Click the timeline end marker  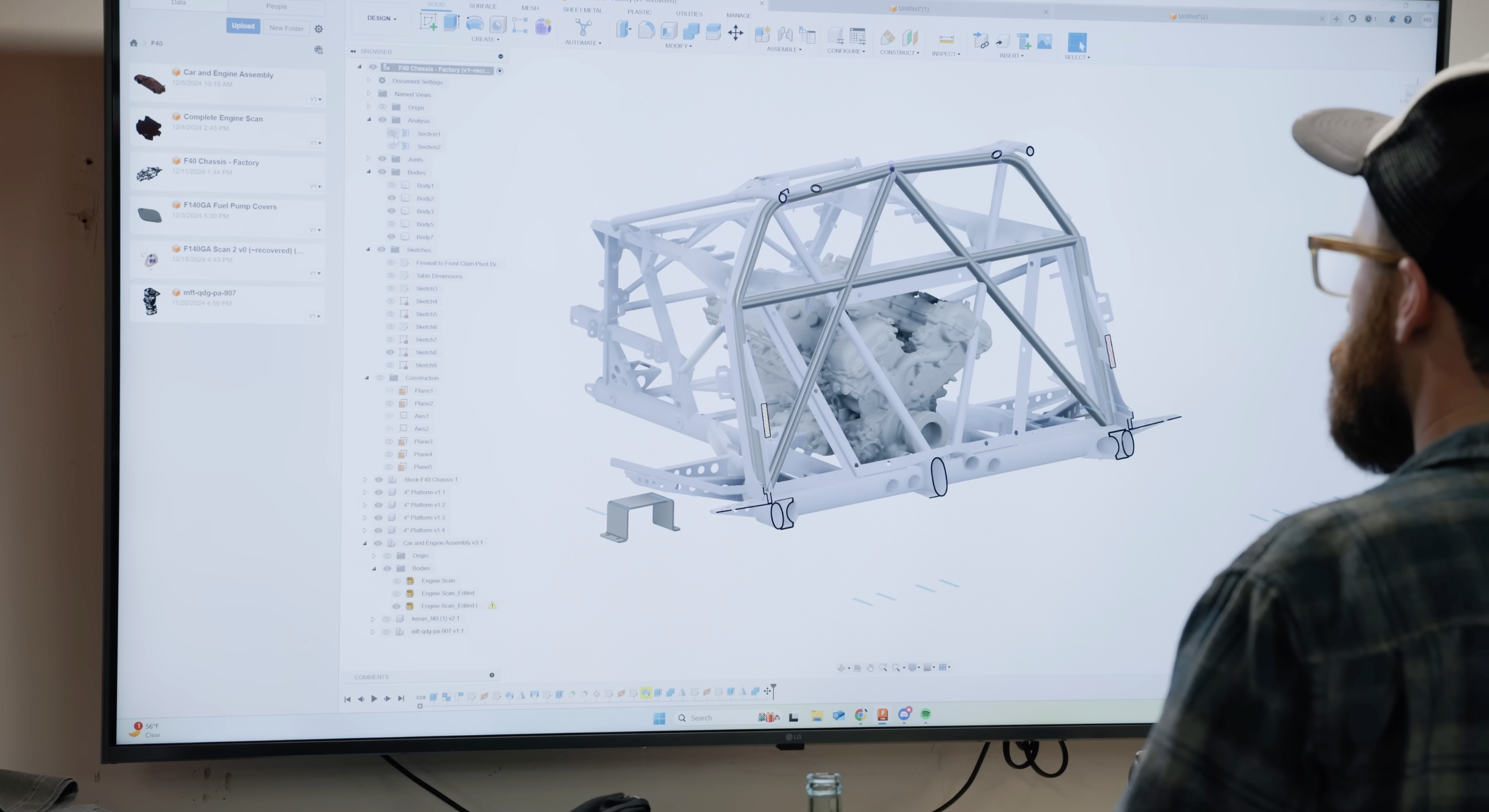coord(773,691)
